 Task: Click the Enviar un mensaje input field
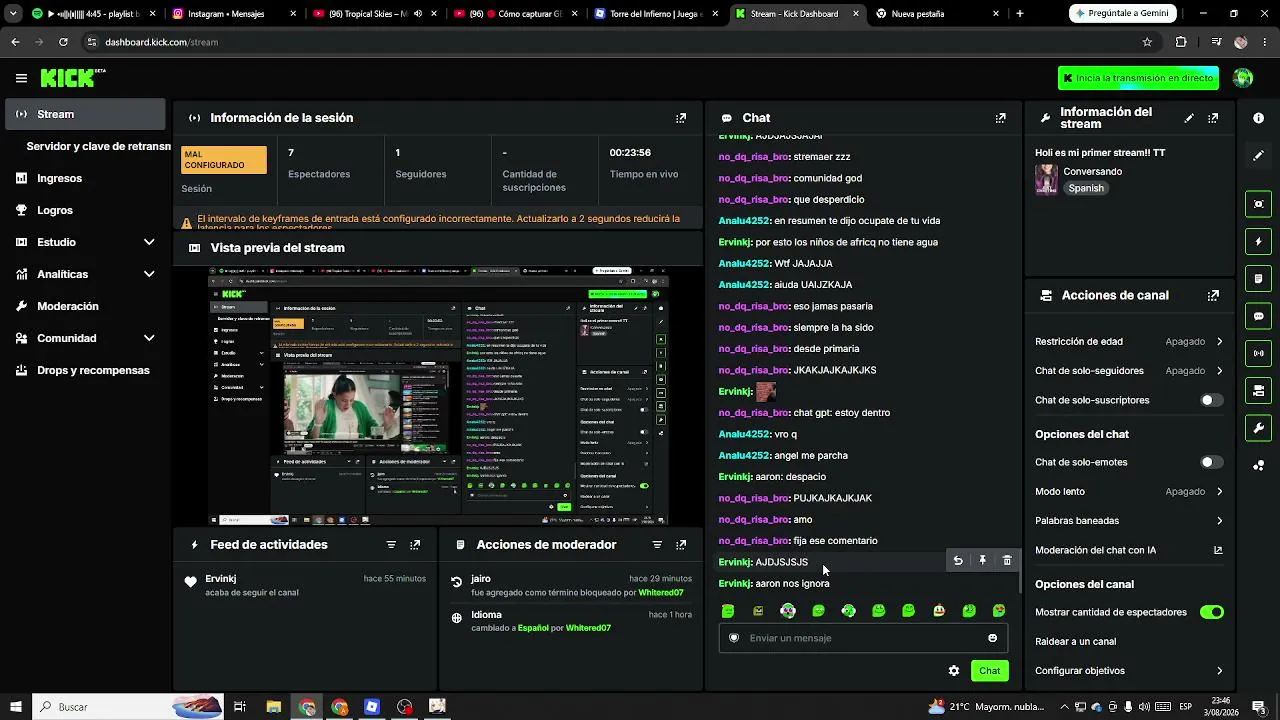[863, 638]
